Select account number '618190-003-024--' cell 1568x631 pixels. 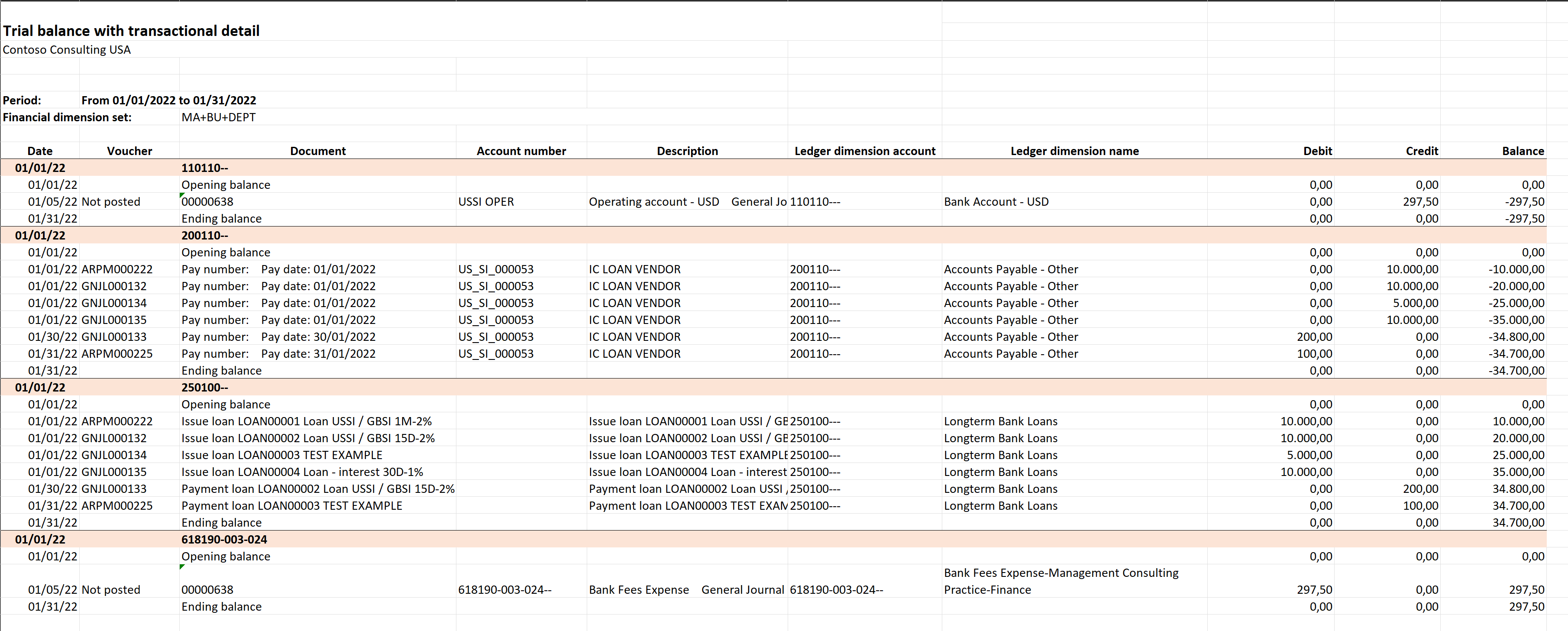coord(504,590)
